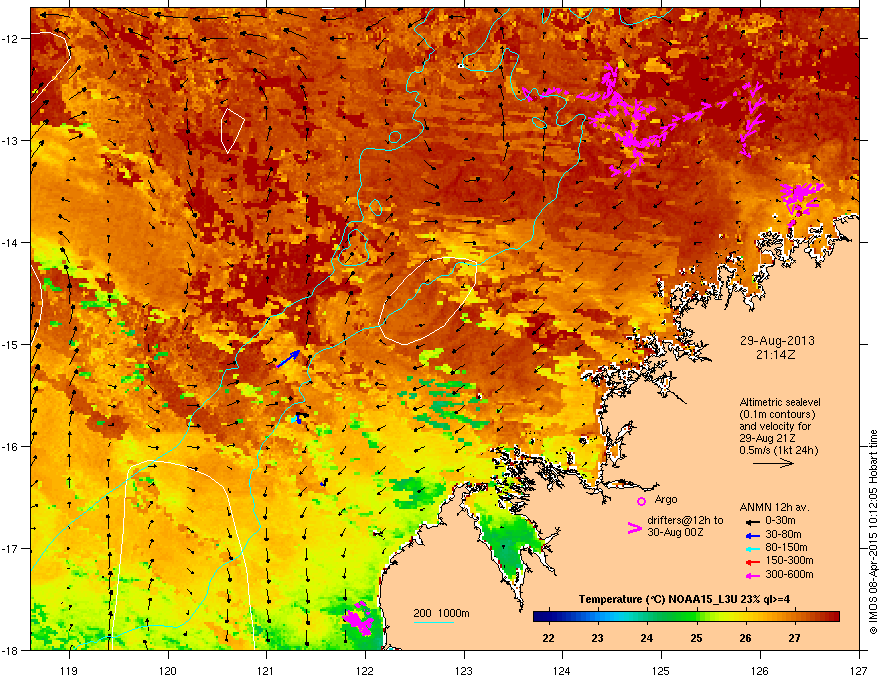Click the latitude axis label '-15'
The width and height of the screenshot is (880, 680).
coord(10,344)
